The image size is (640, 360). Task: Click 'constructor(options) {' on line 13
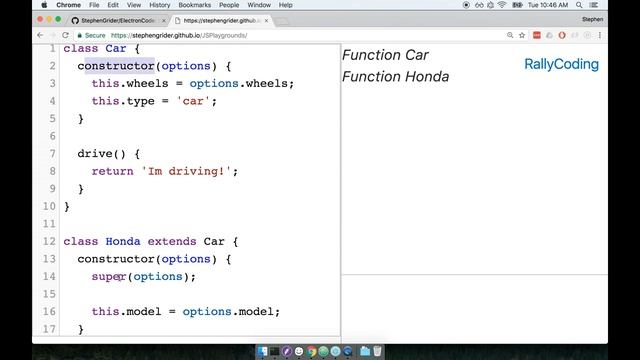[x=154, y=259]
